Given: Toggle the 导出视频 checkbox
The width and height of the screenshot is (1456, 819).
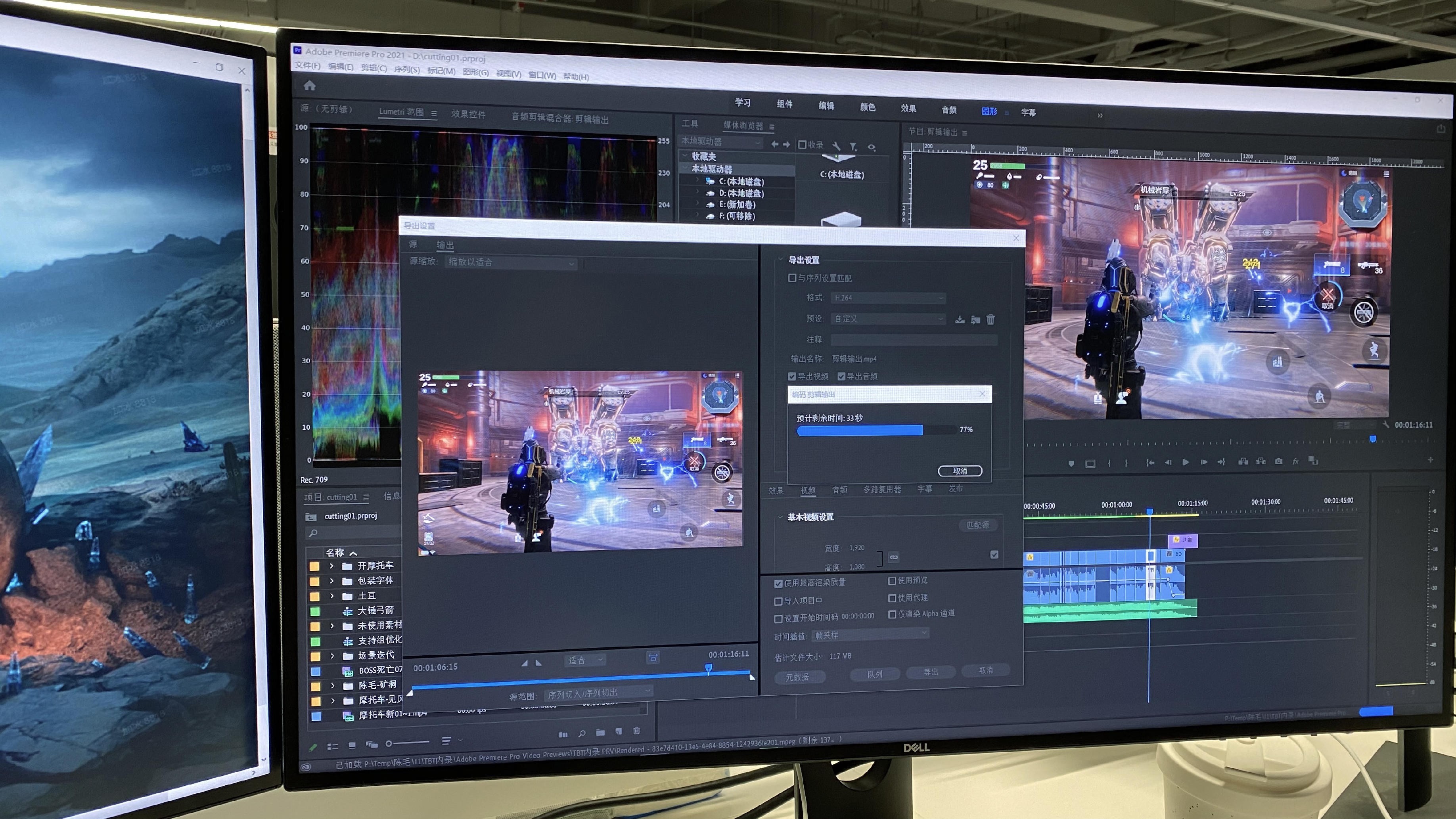Looking at the screenshot, I should [x=792, y=377].
